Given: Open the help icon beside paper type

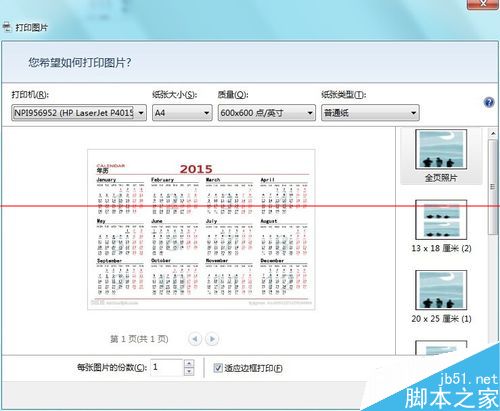Looking at the screenshot, I should [489, 102].
